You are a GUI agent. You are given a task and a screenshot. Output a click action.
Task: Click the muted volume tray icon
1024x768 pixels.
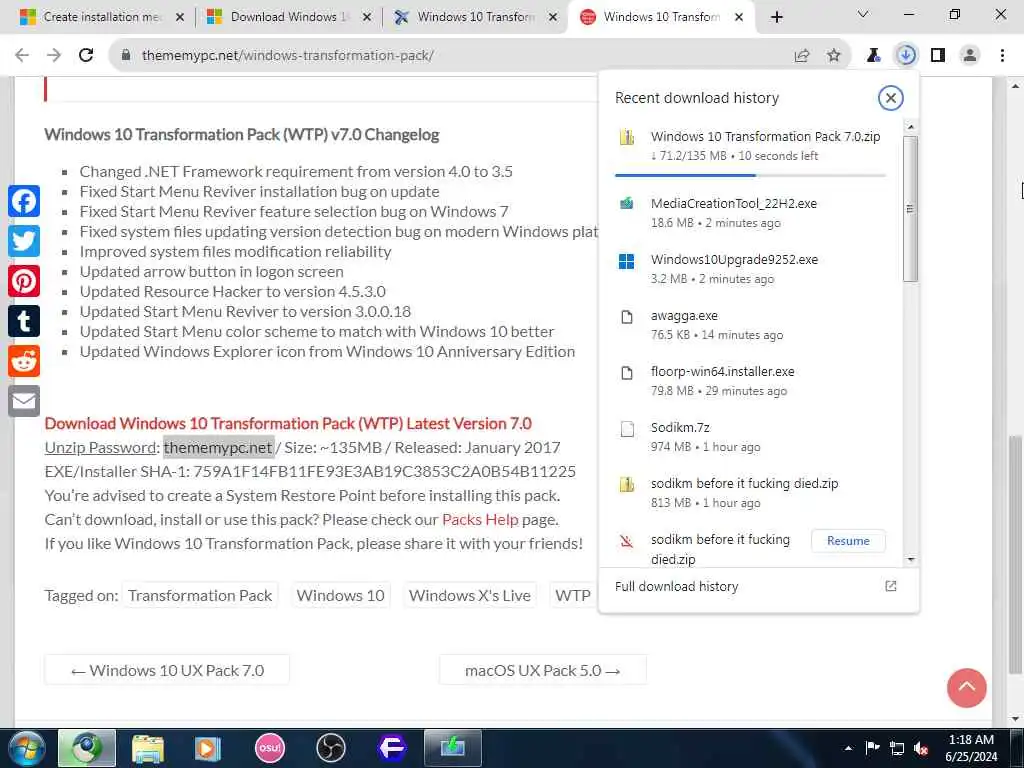click(x=921, y=749)
